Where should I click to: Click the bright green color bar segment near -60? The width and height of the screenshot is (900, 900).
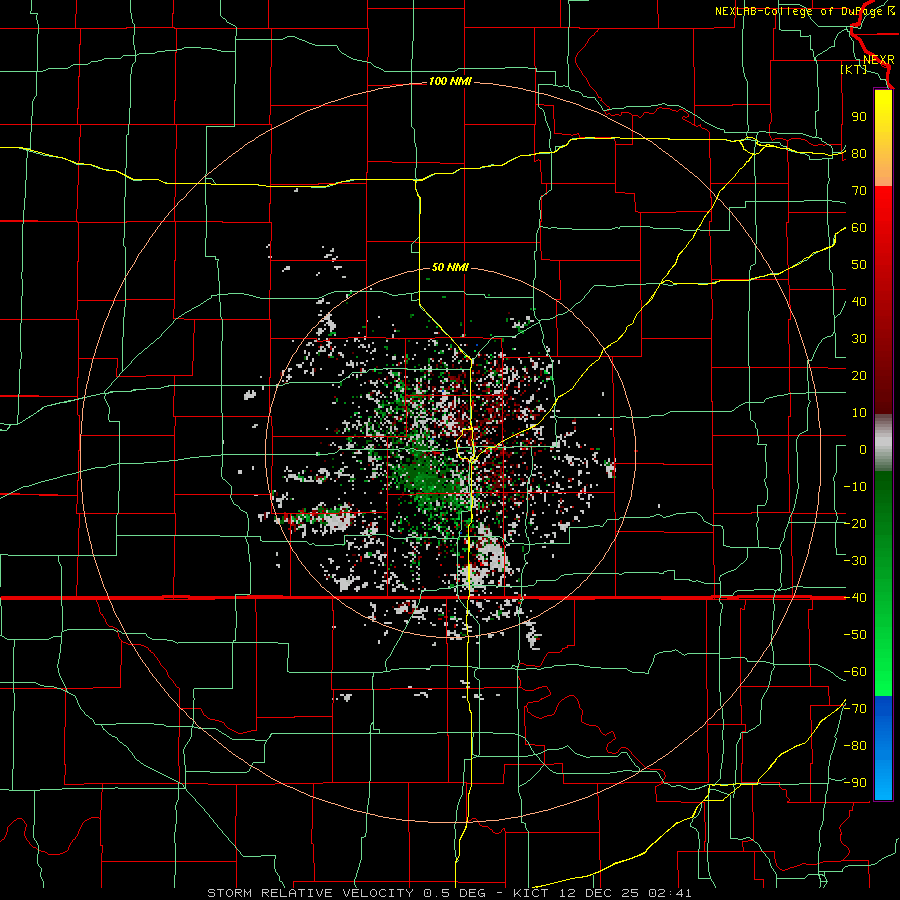point(883,672)
